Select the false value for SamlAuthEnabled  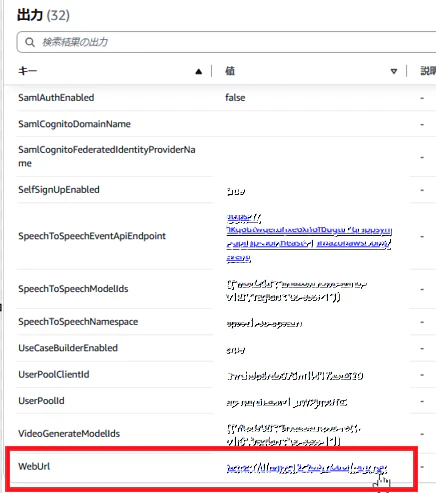point(235,98)
